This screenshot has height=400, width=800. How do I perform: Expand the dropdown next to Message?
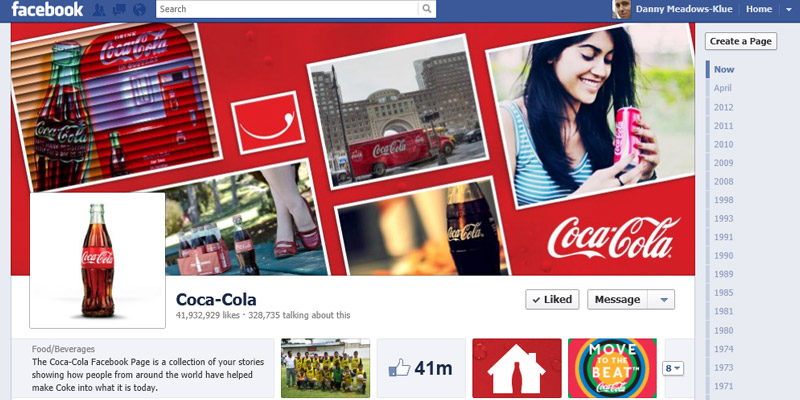663,299
